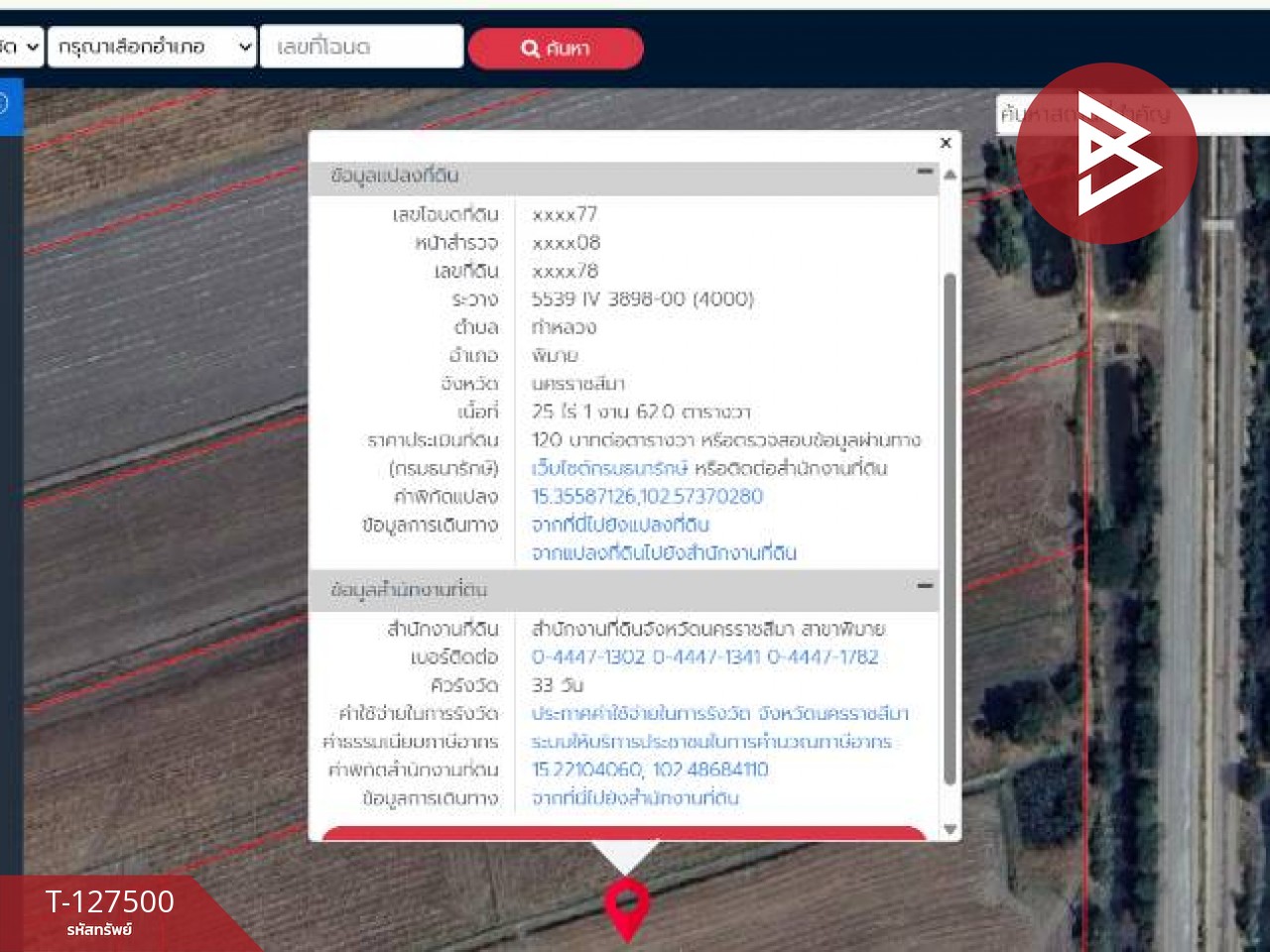The height and width of the screenshot is (952, 1270).
Task: Click the blue round icon on left sidebar
Action: pyautogui.click(x=3, y=102)
